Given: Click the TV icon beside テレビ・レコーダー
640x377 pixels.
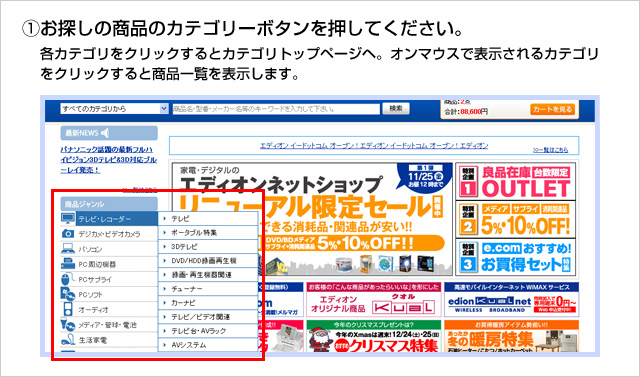Looking at the screenshot, I should pos(68,219).
